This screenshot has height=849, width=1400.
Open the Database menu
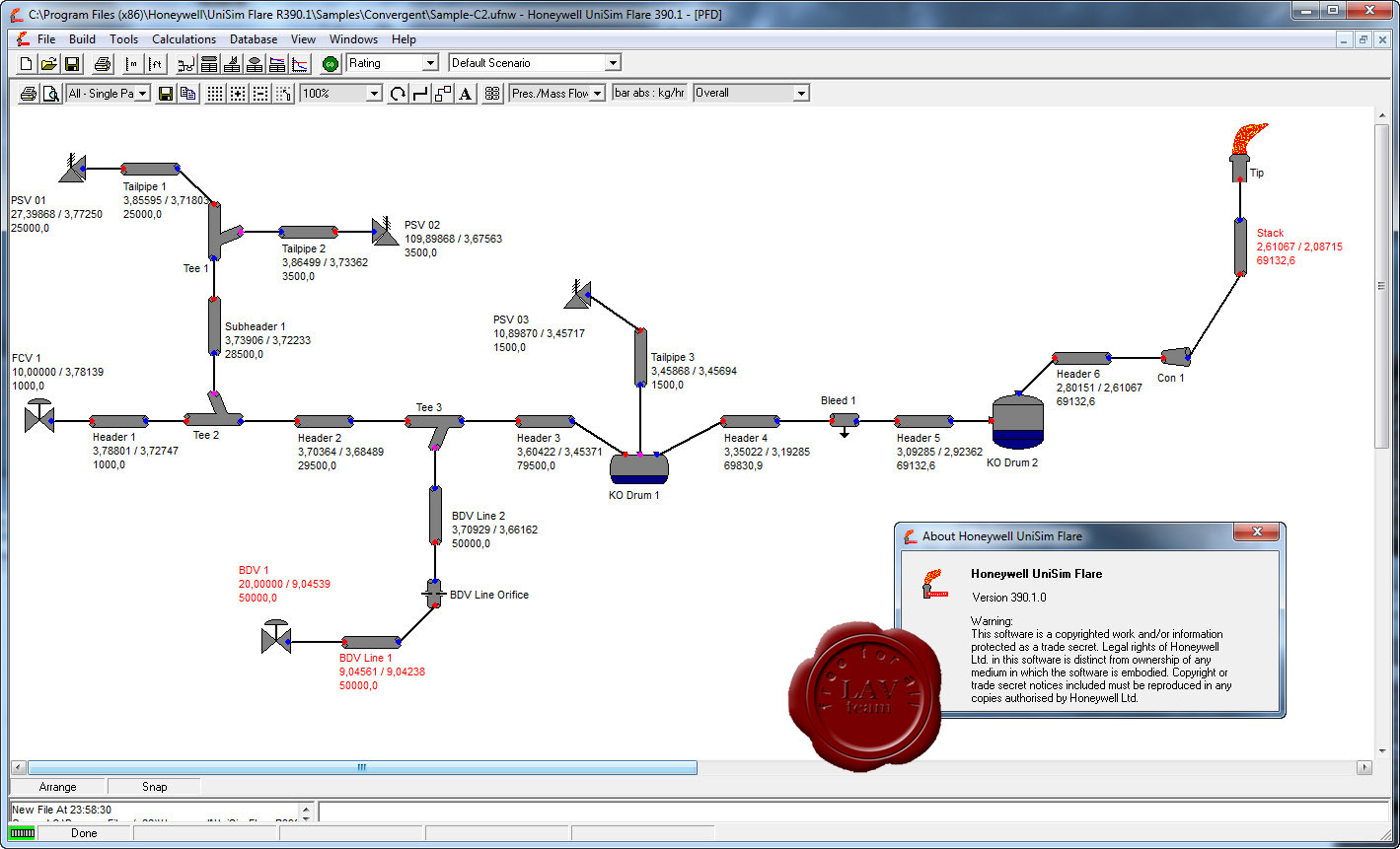coord(254,39)
